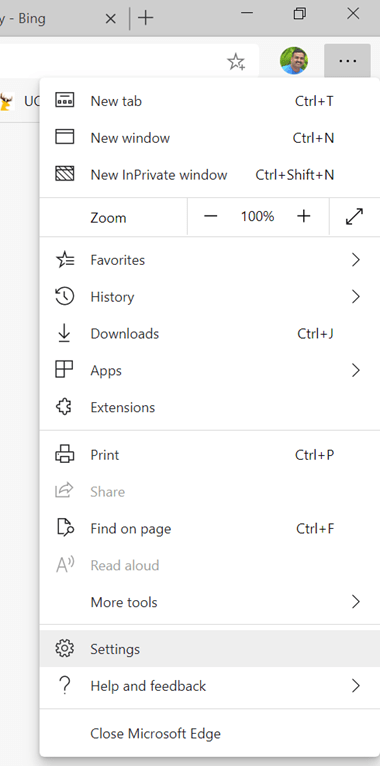The height and width of the screenshot is (766, 380).
Task: Click the Find on page icon
Action: tap(64, 528)
